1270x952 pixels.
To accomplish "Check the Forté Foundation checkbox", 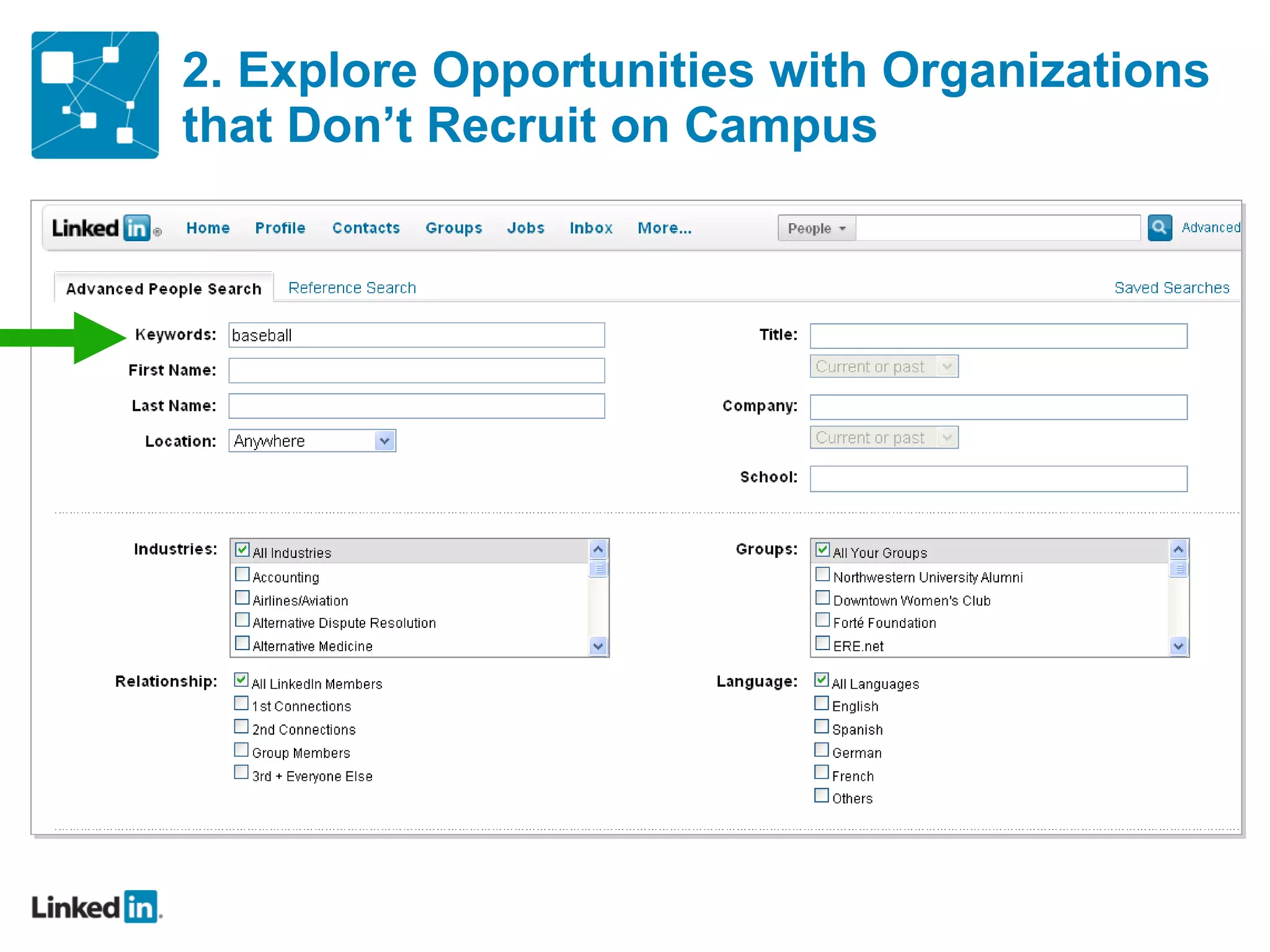I will pyautogui.click(x=823, y=620).
